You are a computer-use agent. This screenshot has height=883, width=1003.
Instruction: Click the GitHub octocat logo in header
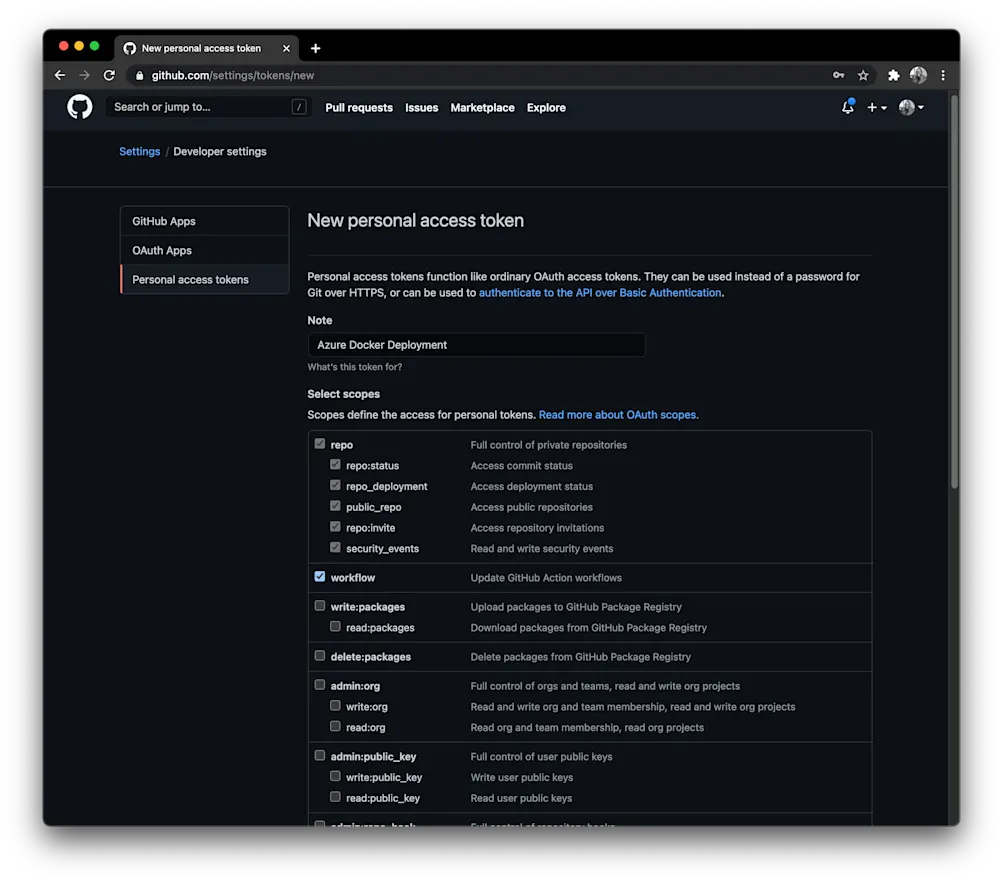(79, 107)
